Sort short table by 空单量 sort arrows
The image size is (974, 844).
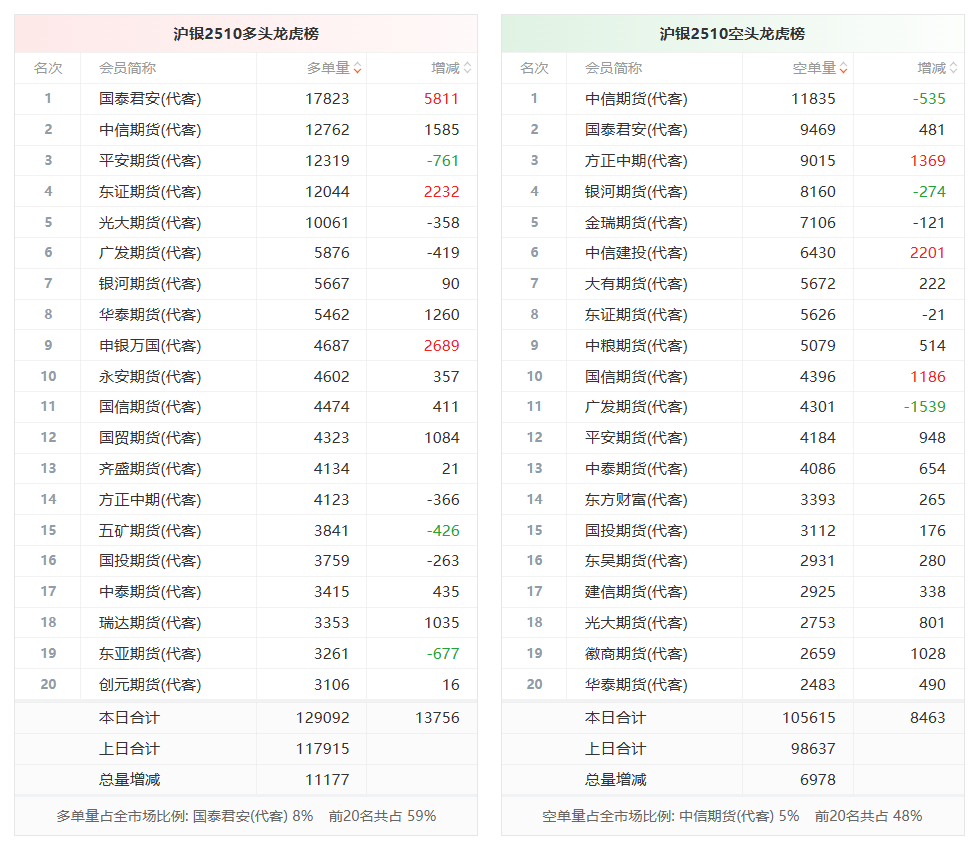tap(843, 68)
